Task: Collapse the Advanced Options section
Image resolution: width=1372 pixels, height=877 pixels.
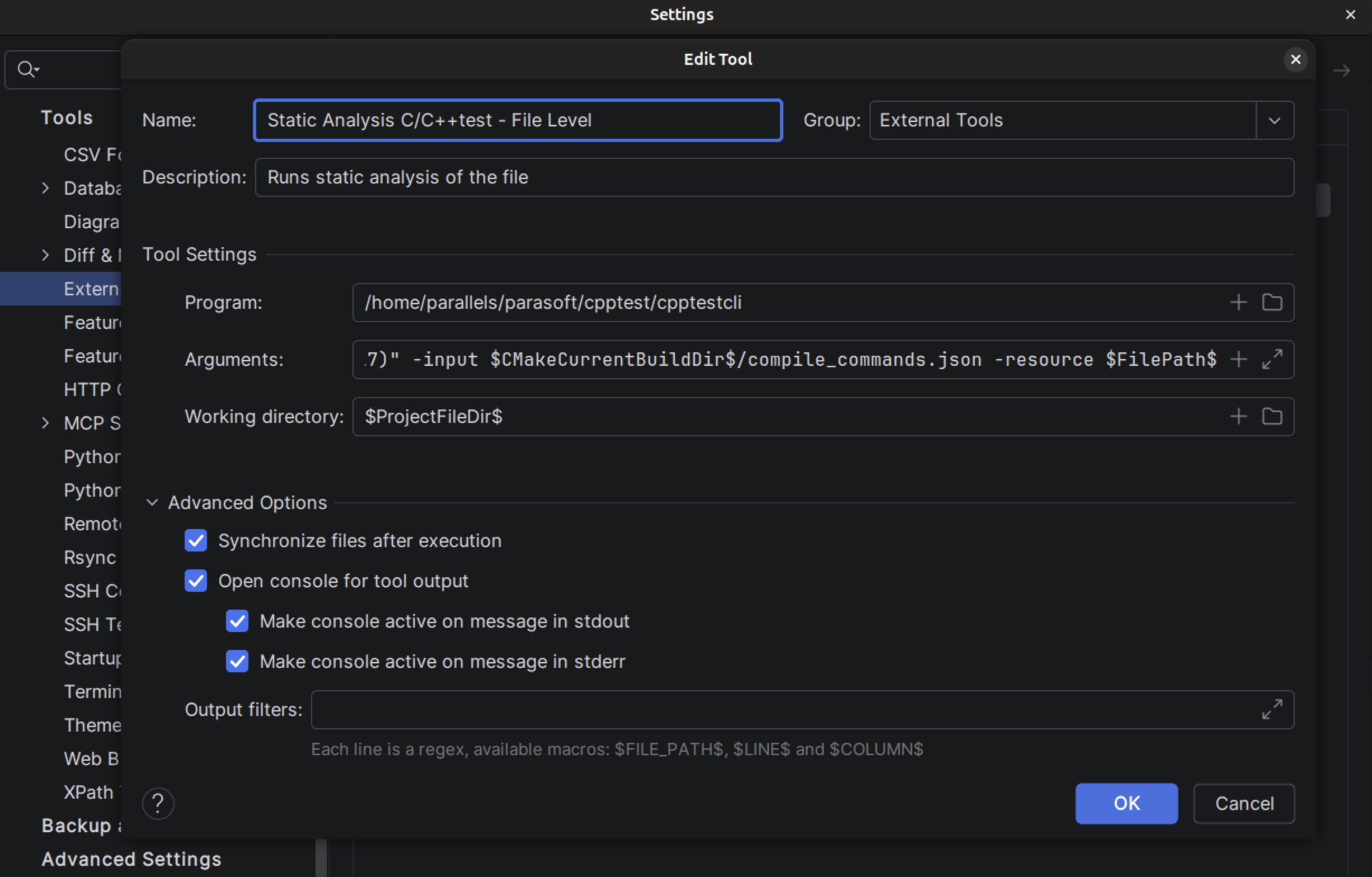Action: 152,502
